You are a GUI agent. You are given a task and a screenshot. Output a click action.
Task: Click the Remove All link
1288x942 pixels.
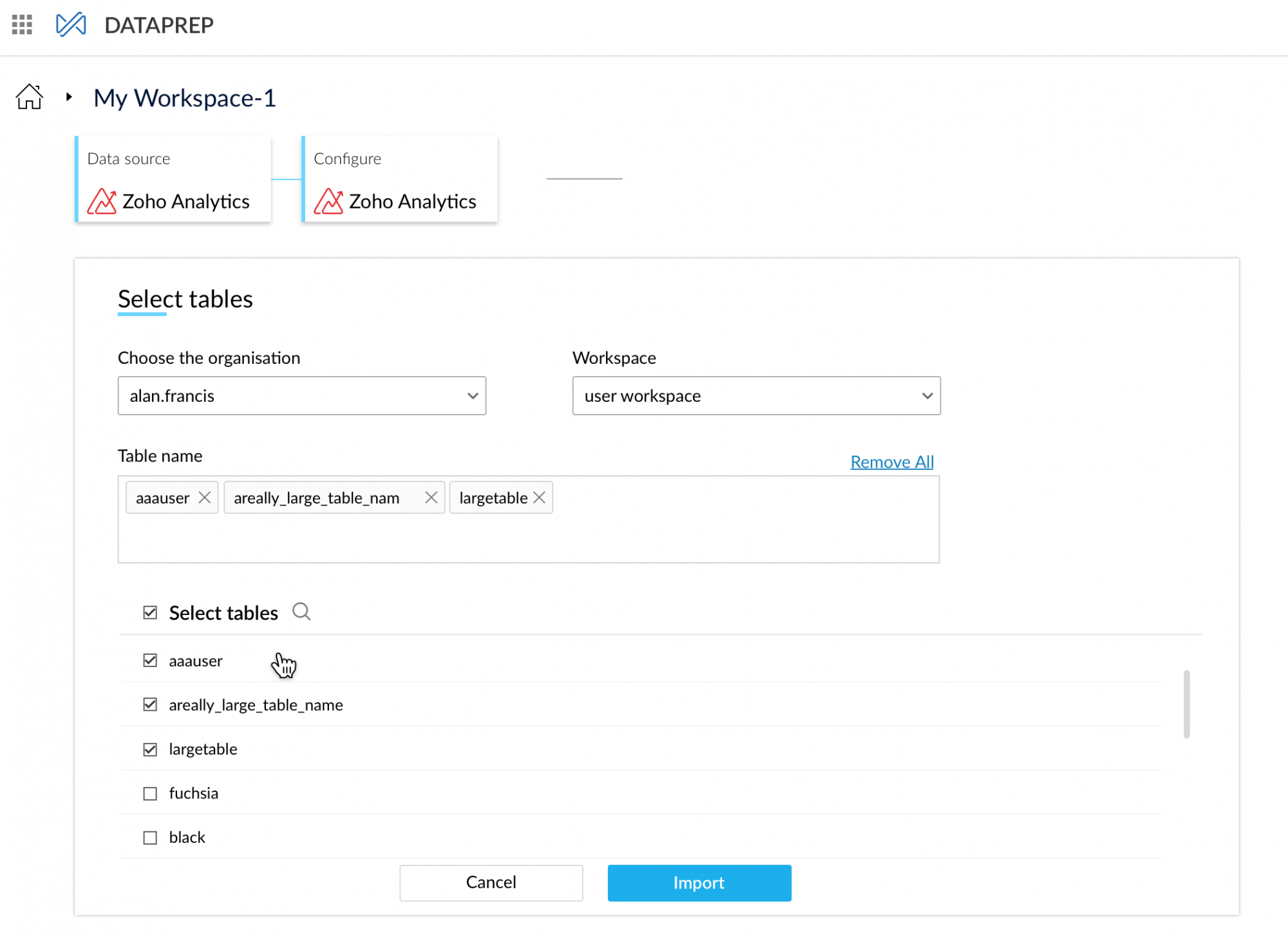[x=891, y=462]
